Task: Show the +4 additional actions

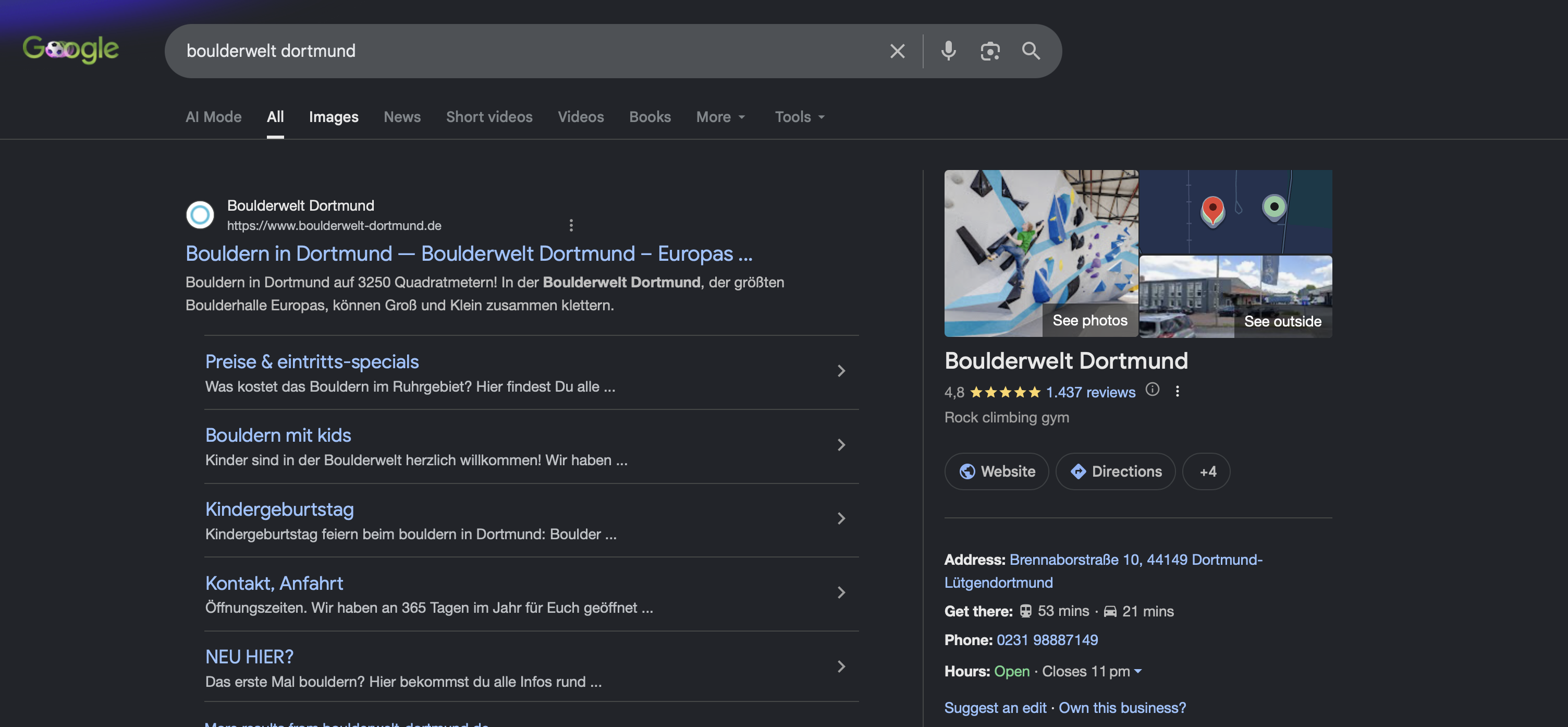Action: (x=1206, y=471)
